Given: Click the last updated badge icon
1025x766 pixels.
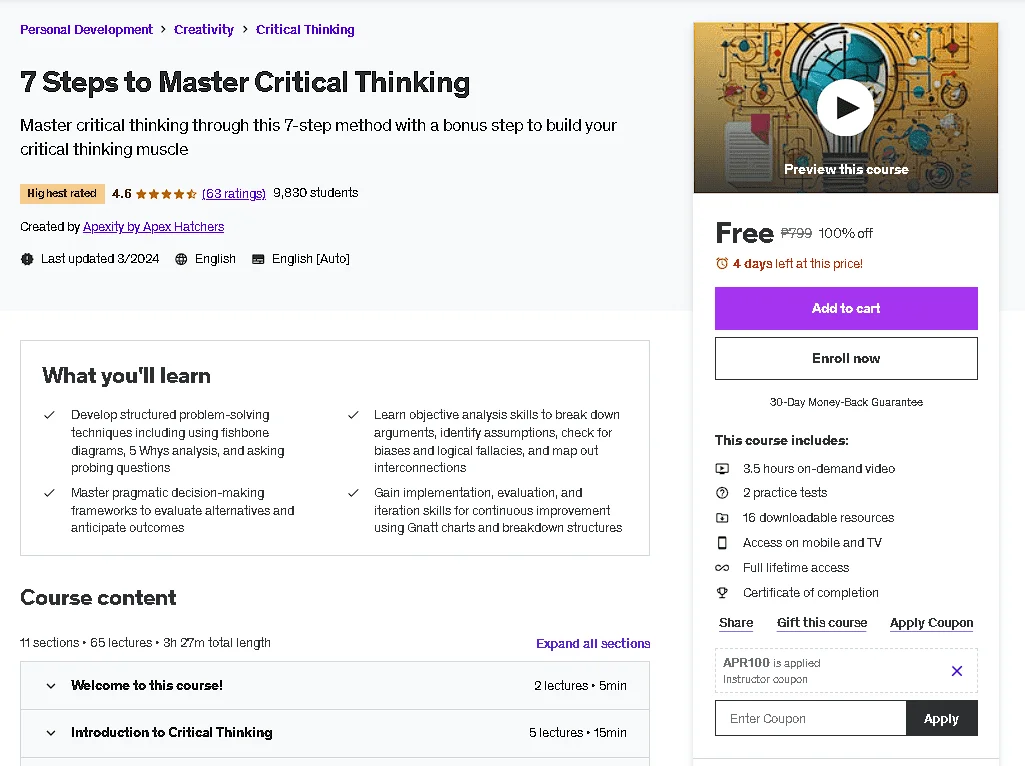Looking at the screenshot, I should click(27, 259).
